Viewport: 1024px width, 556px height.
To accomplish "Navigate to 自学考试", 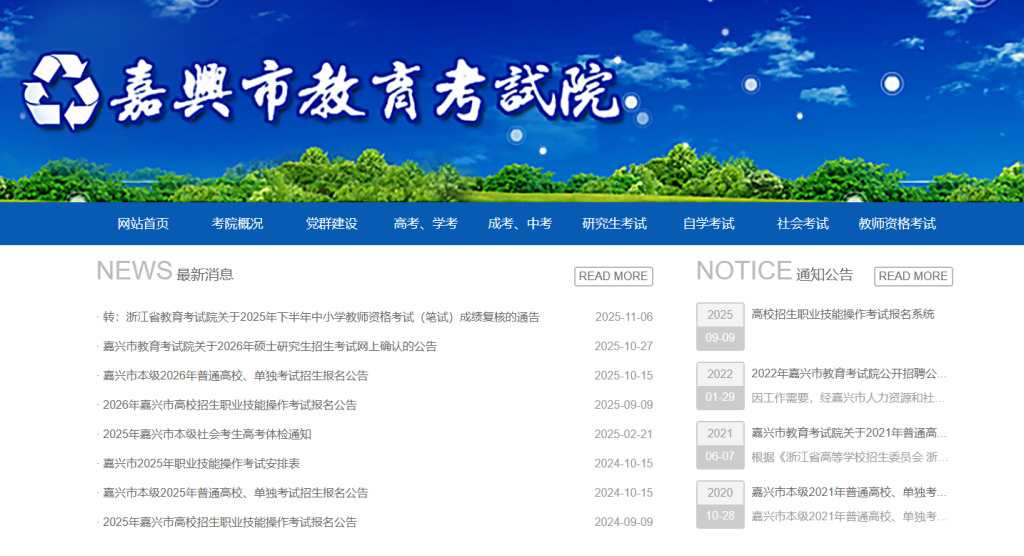I will click(x=709, y=223).
